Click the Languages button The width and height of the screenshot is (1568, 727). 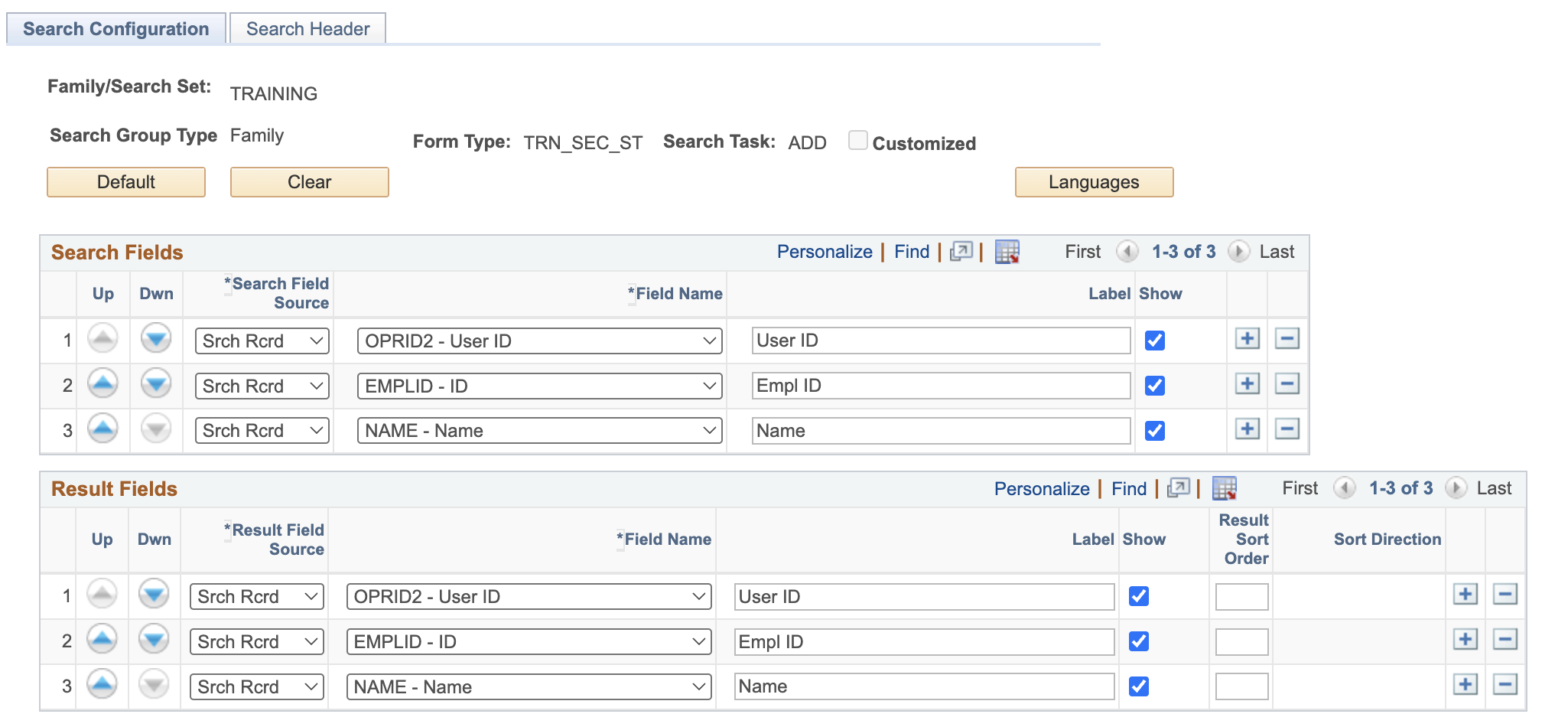tap(1094, 182)
